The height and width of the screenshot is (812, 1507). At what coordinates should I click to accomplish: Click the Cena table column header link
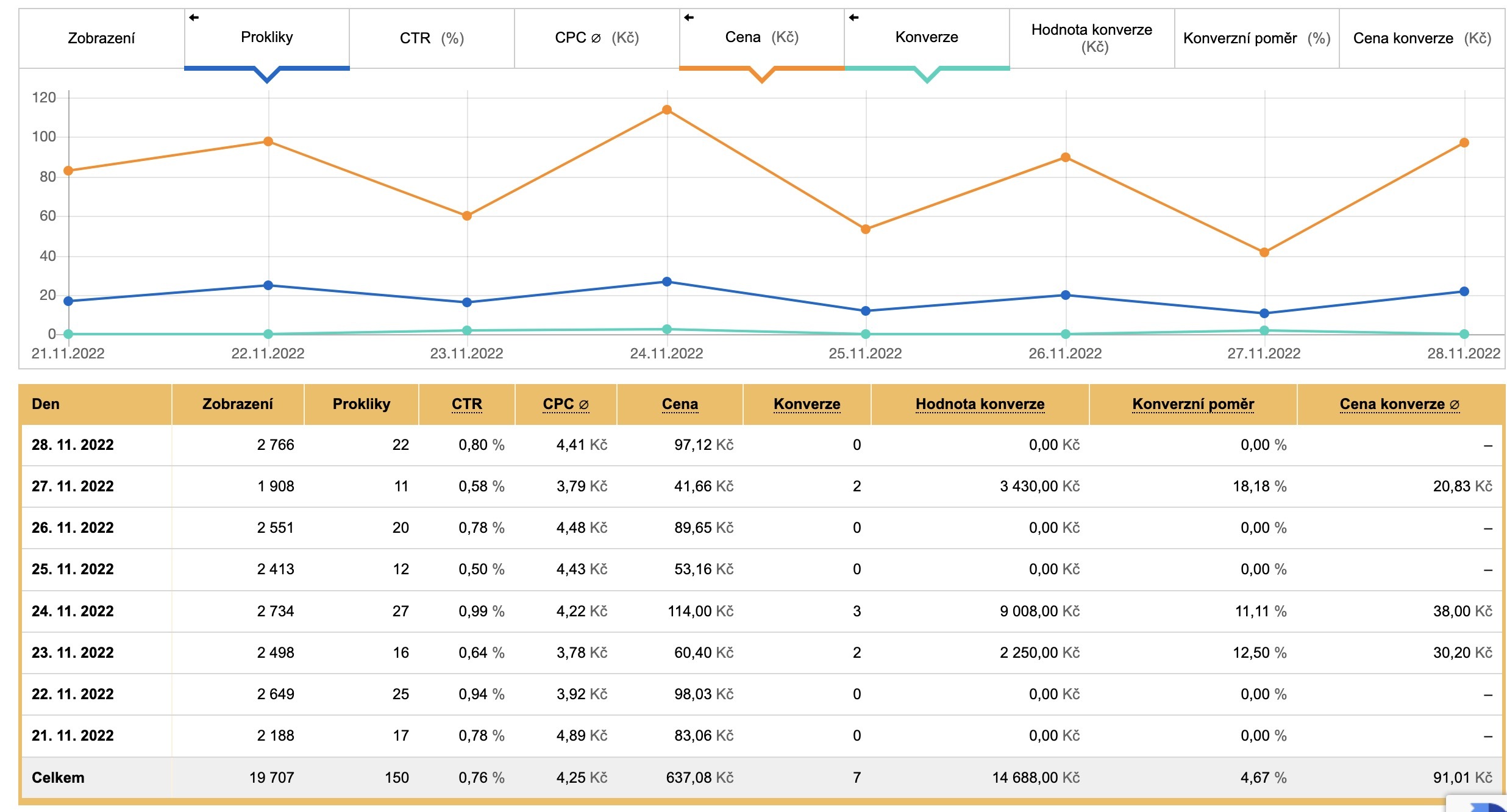680,404
